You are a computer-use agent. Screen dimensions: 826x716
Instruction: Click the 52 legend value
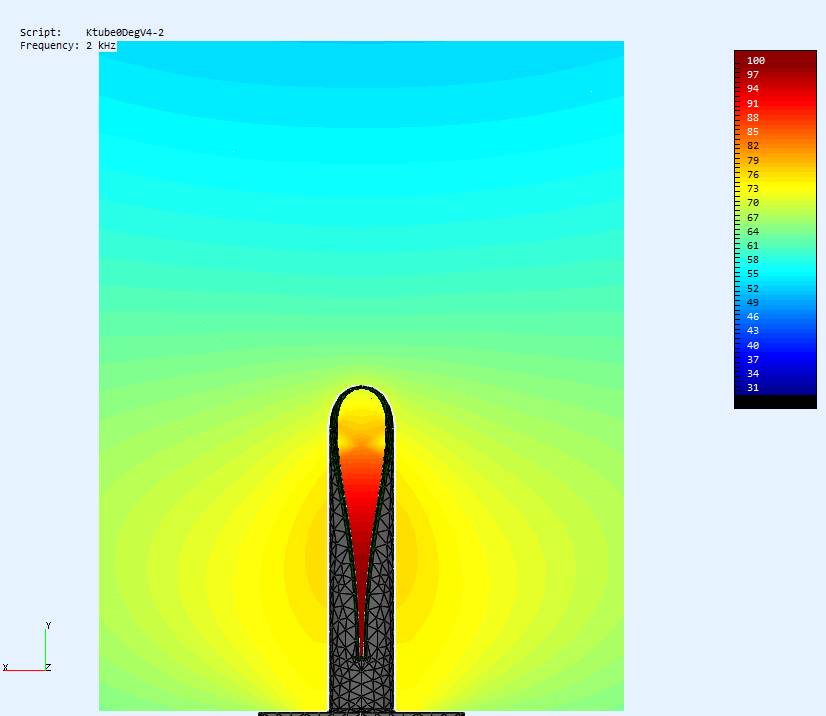(753, 289)
